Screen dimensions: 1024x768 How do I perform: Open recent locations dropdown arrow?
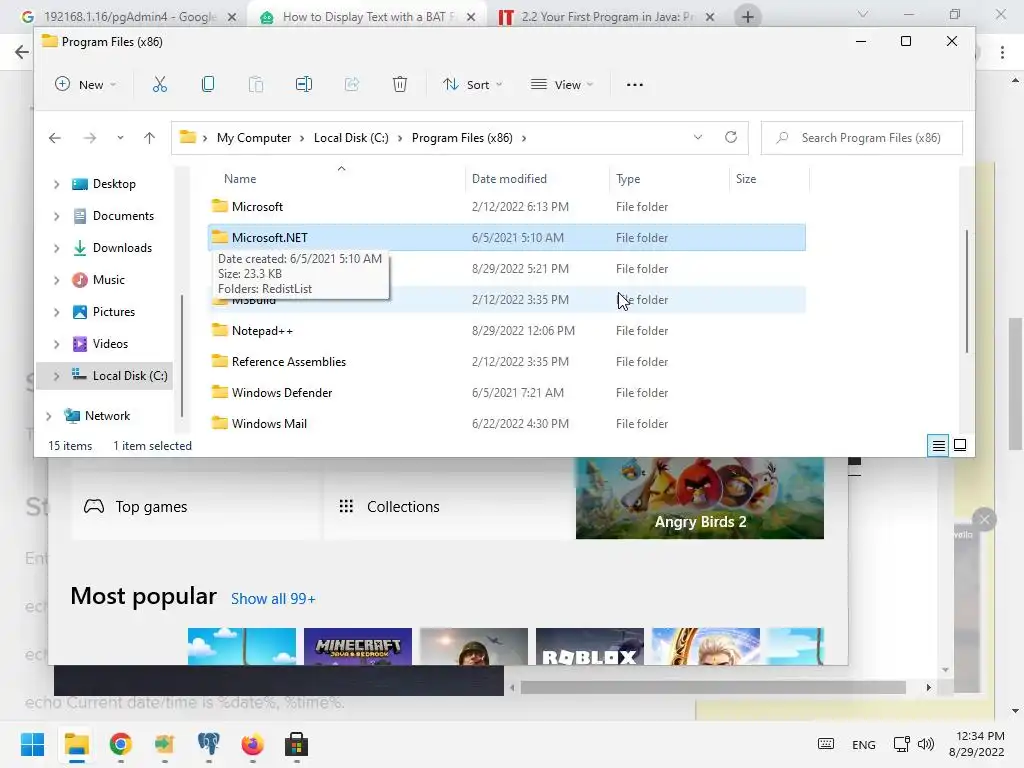[120, 138]
